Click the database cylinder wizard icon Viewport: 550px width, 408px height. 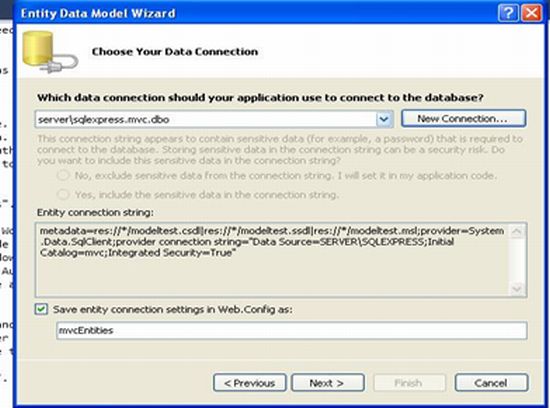point(49,52)
